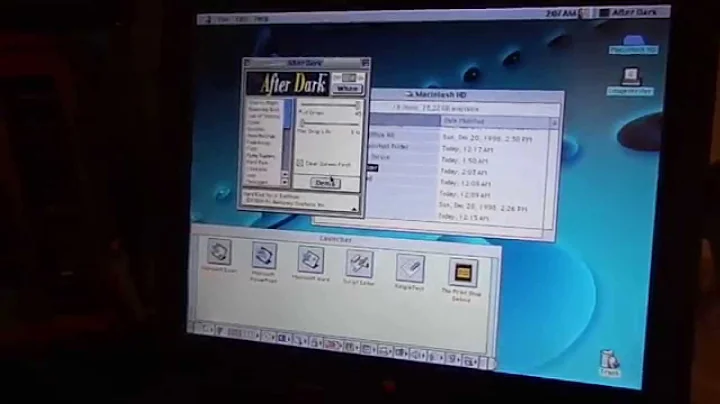The height and width of the screenshot is (404, 720).
Task: Adjust the top After Dark module slider
Action: (x=329, y=105)
